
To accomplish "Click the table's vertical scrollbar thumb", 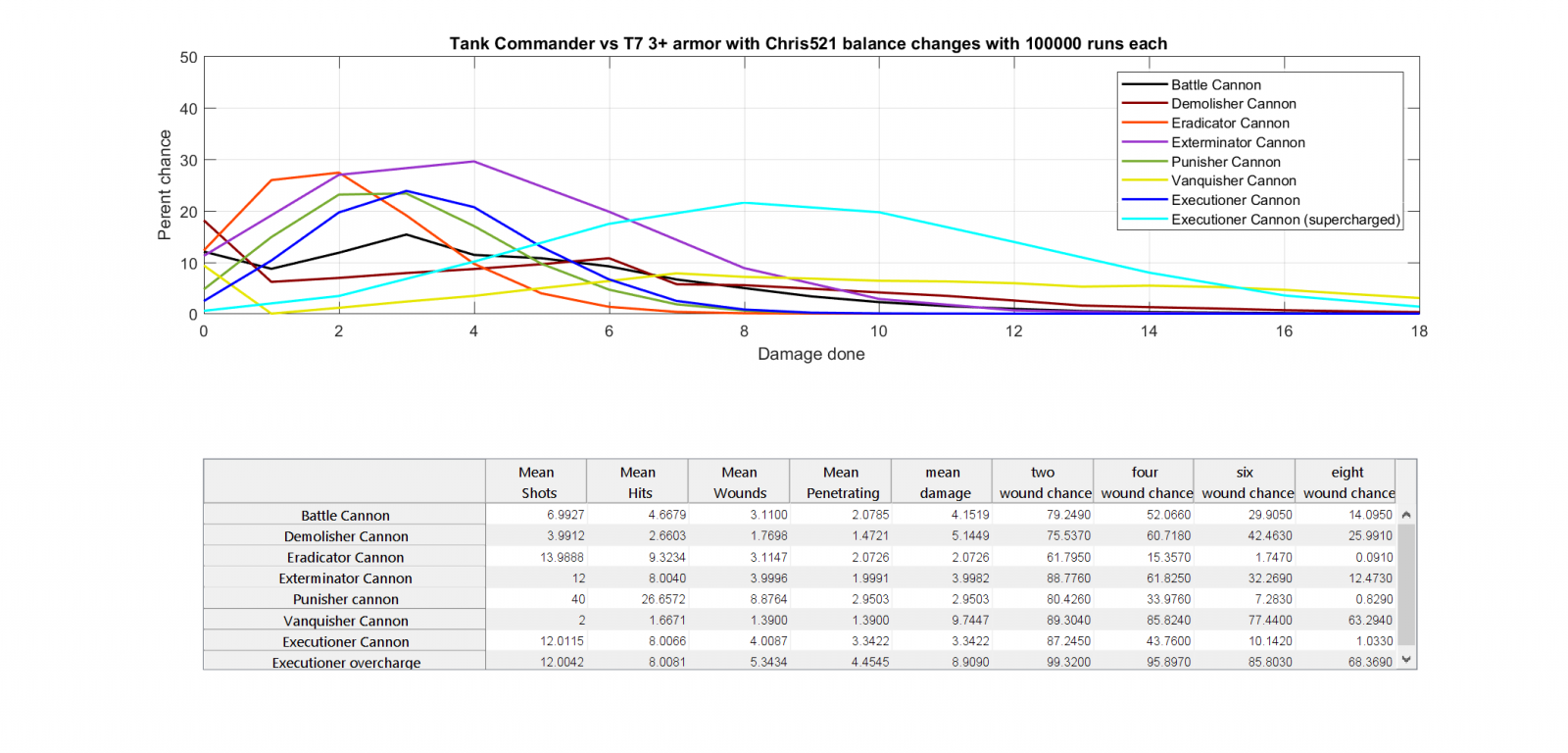I will (x=1406, y=584).
